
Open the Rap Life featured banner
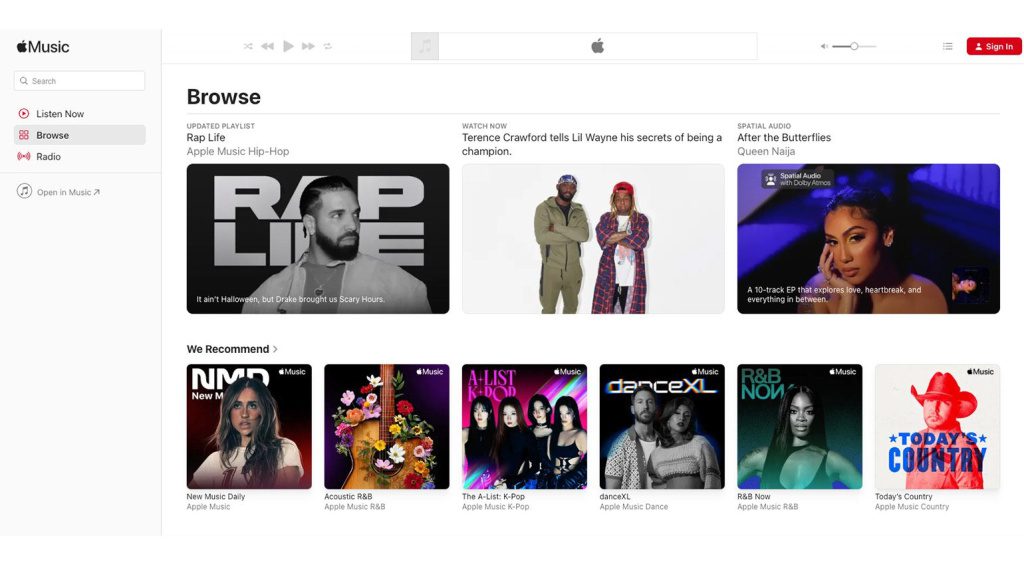point(318,239)
